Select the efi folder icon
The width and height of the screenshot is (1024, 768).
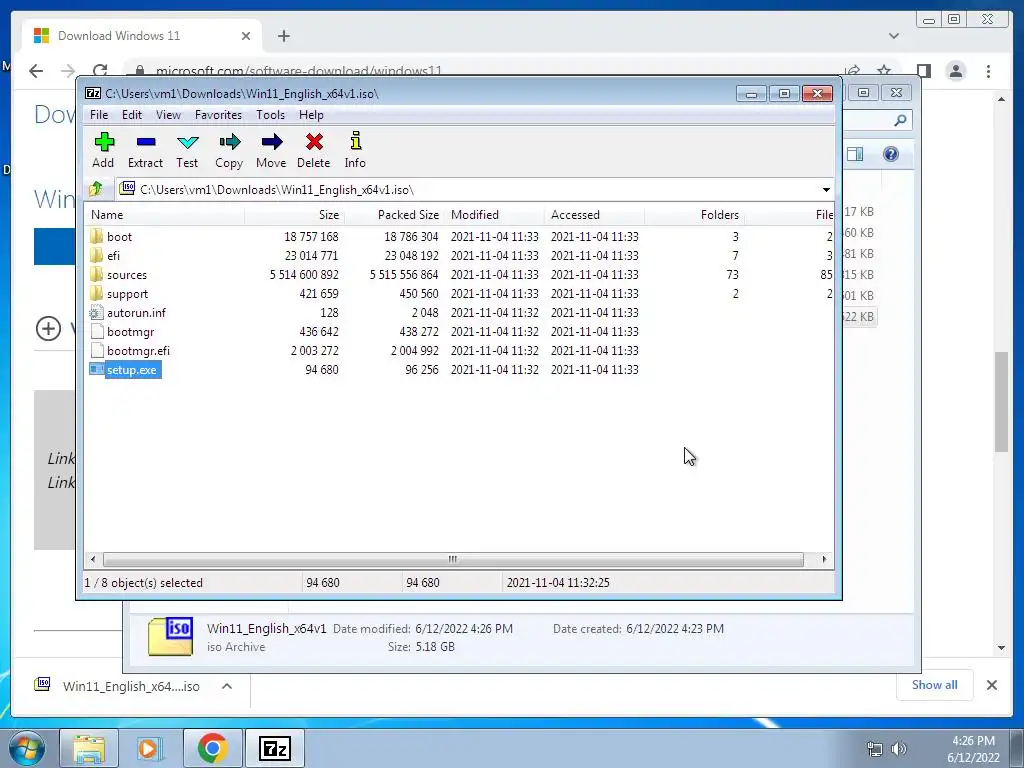tap(97, 255)
